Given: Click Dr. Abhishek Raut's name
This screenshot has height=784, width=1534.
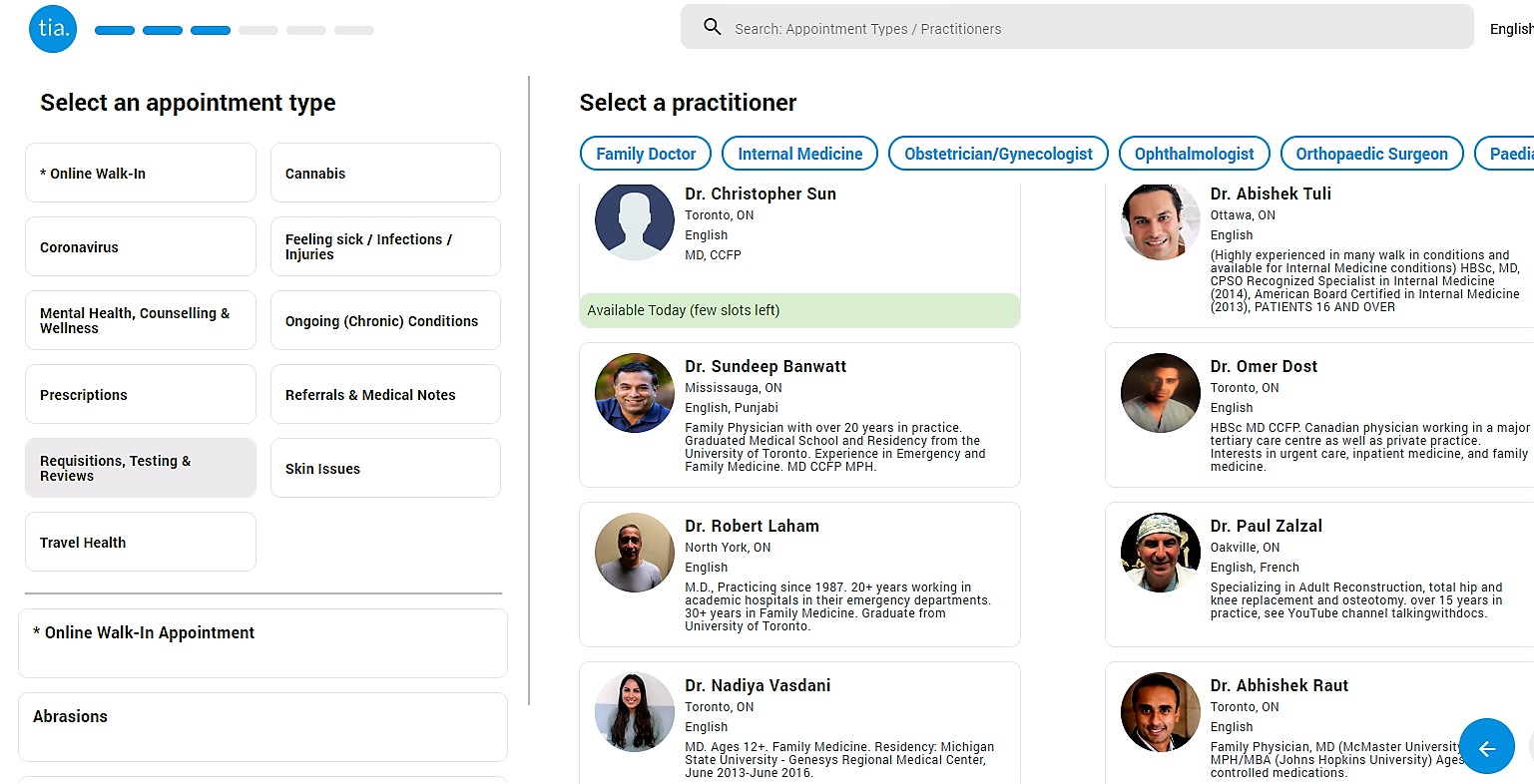Looking at the screenshot, I should pos(1279,685).
